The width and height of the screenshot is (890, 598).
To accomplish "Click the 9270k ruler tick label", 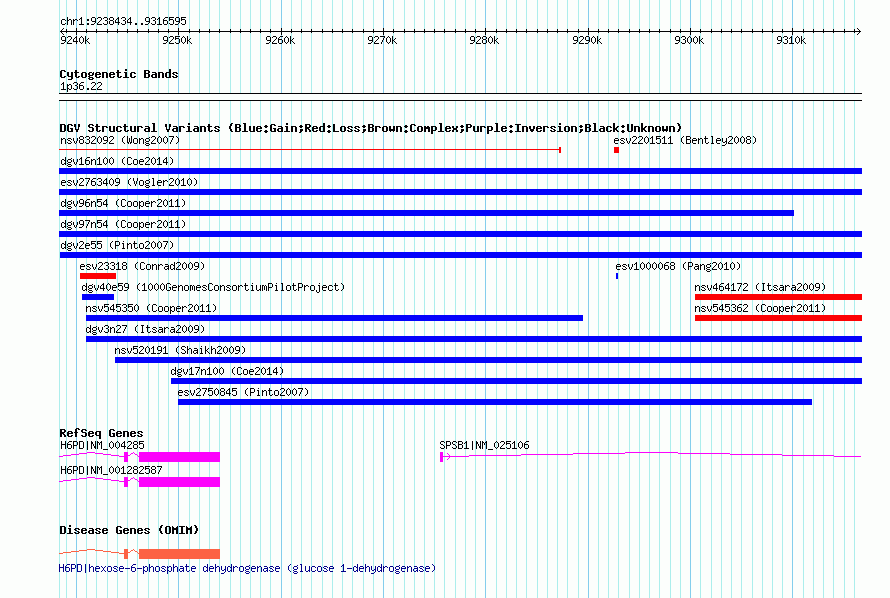I will pyautogui.click(x=382, y=40).
